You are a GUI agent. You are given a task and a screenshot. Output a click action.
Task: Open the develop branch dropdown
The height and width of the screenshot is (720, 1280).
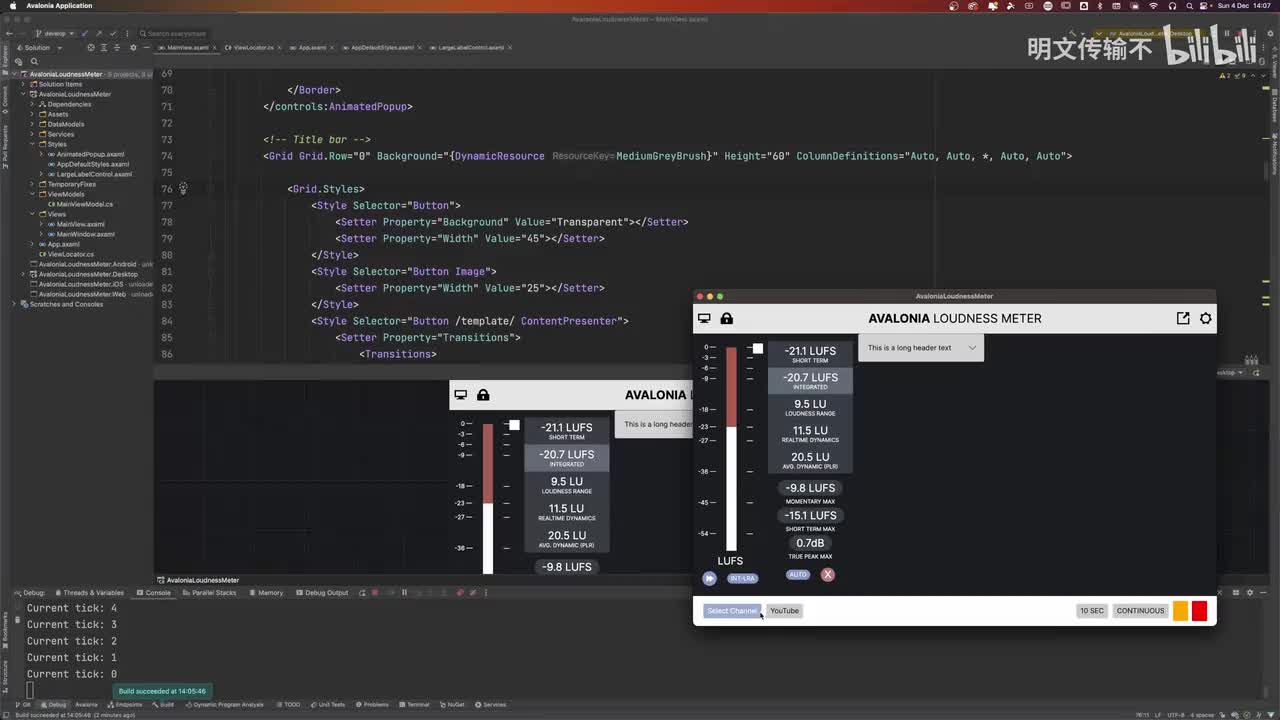[53, 33]
